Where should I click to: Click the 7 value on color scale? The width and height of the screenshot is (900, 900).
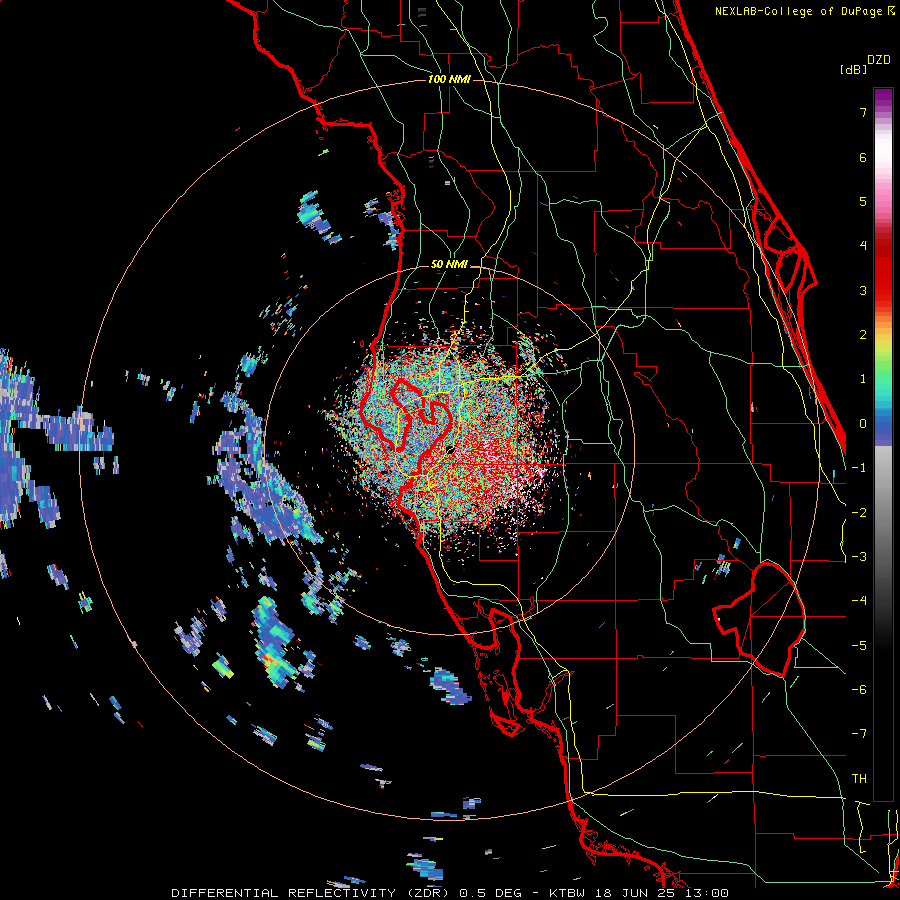863,112
